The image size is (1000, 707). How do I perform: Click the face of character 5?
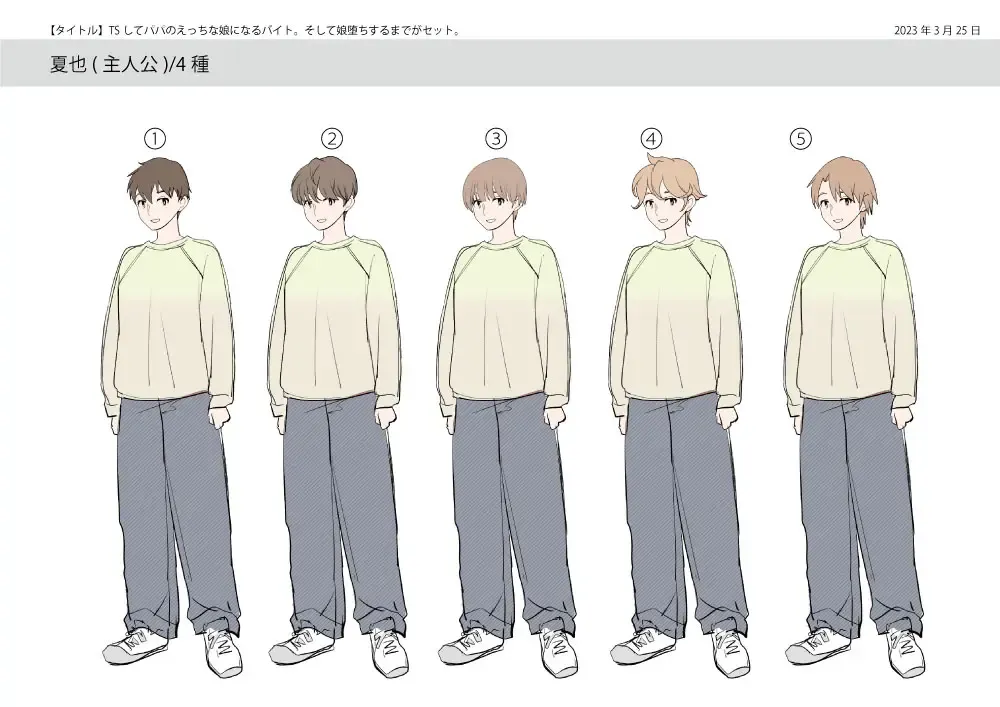pos(838,207)
